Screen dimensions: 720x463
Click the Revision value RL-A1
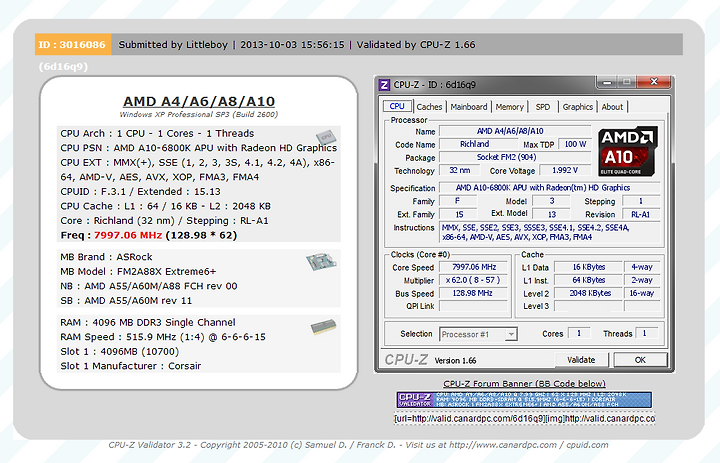coord(641,214)
